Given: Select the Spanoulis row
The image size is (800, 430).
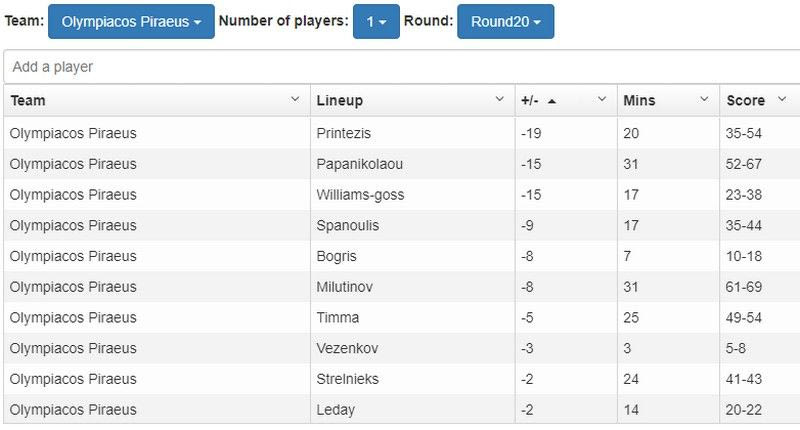Looking at the screenshot, I should (348, 226).
